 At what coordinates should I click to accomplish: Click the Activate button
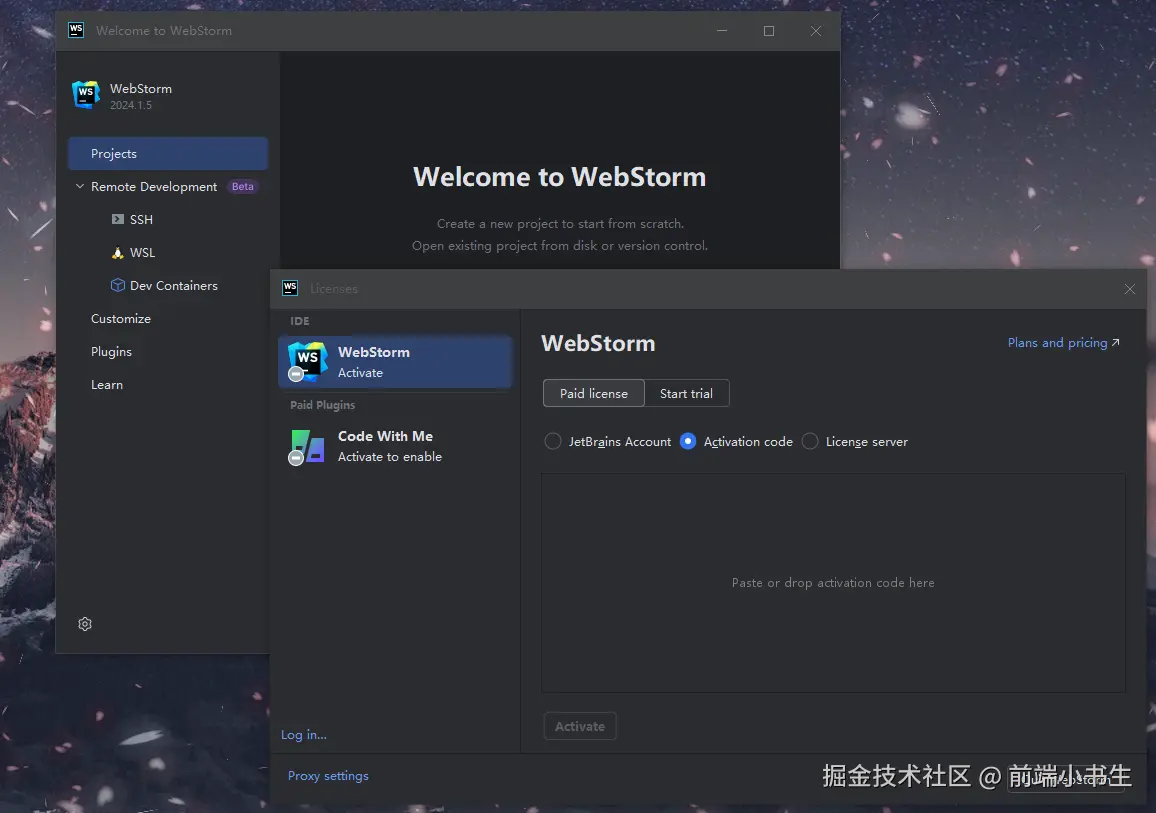tap(579, 726)
